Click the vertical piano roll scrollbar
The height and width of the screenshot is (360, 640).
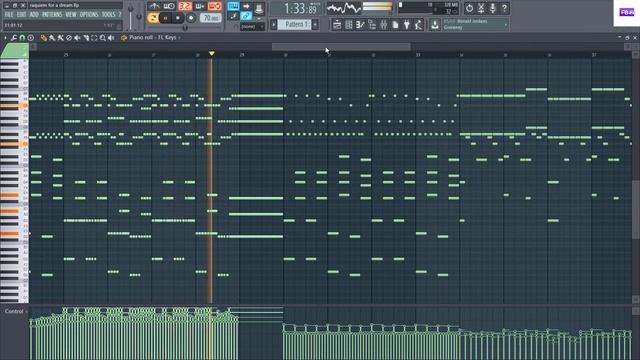(636, 209)
